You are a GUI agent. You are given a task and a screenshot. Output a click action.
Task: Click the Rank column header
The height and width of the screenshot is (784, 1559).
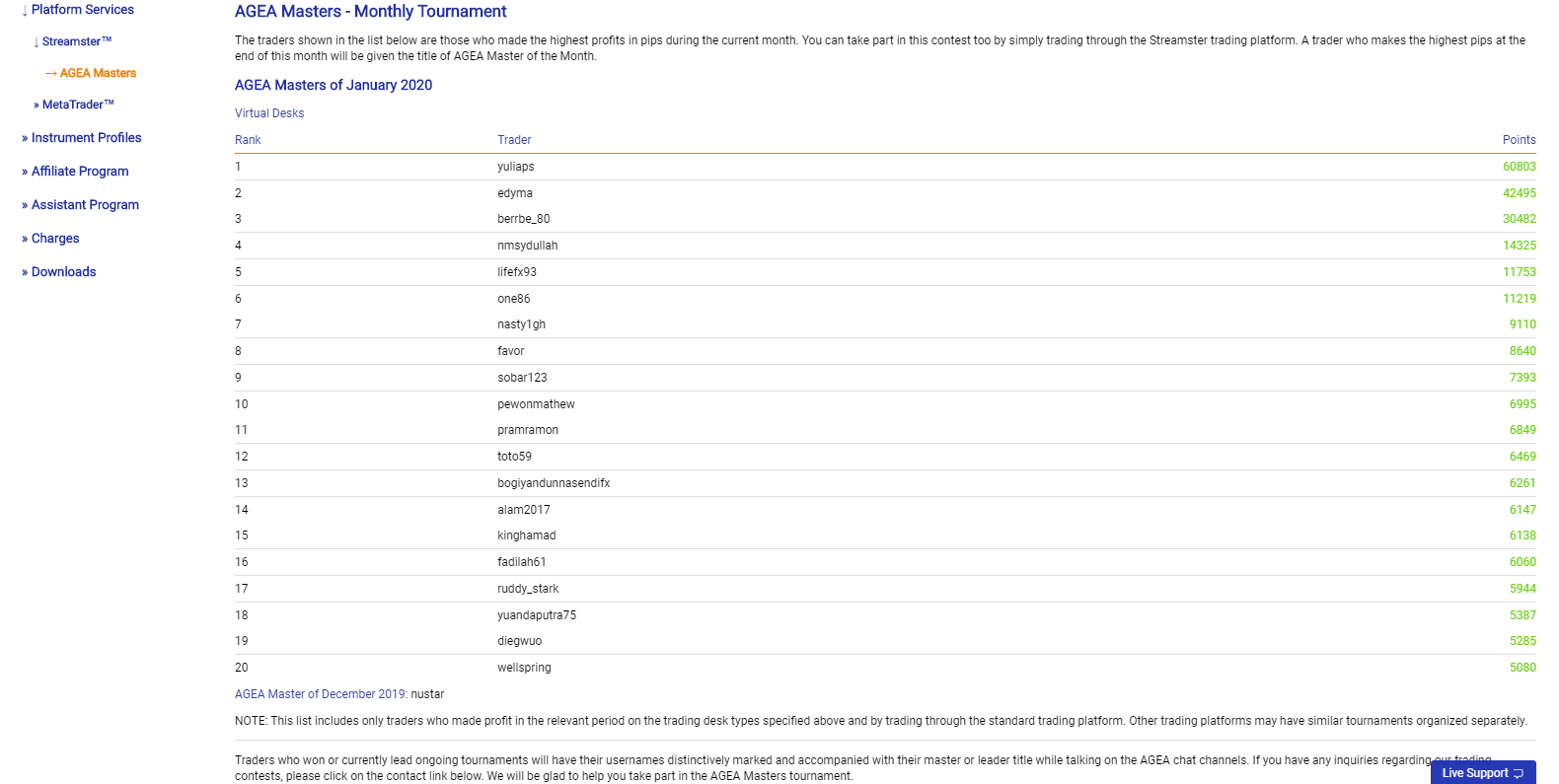tap(248, 140)
